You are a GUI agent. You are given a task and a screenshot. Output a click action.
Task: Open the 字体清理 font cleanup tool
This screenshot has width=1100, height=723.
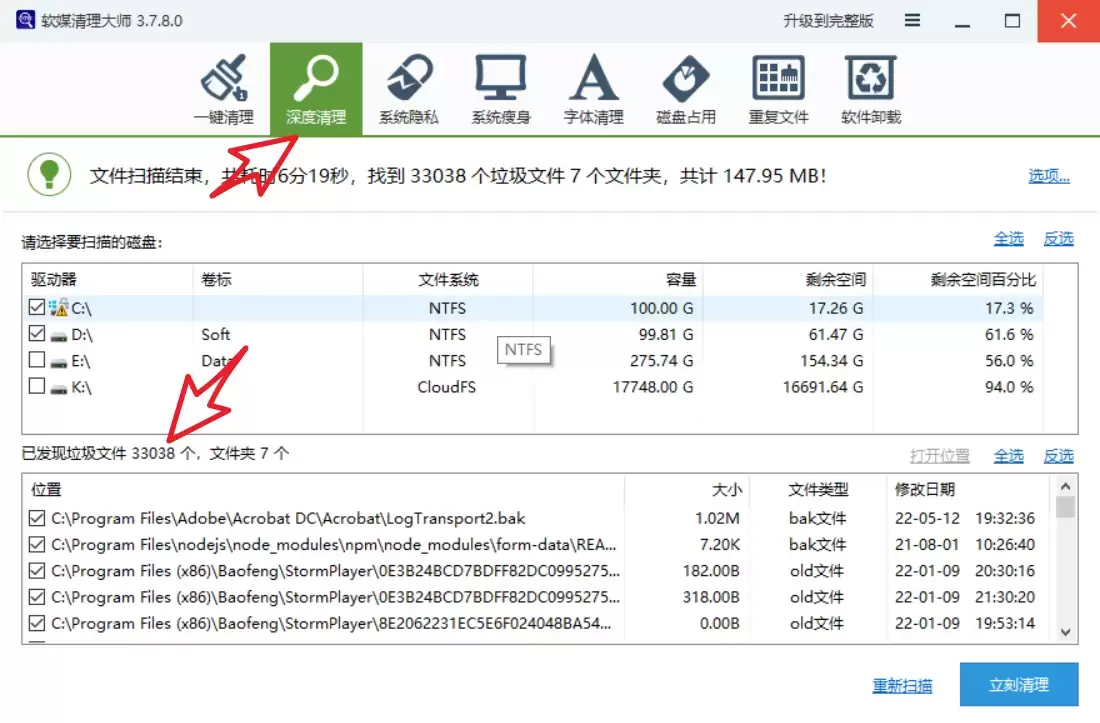pyautogui.click(x=593, y=90)
